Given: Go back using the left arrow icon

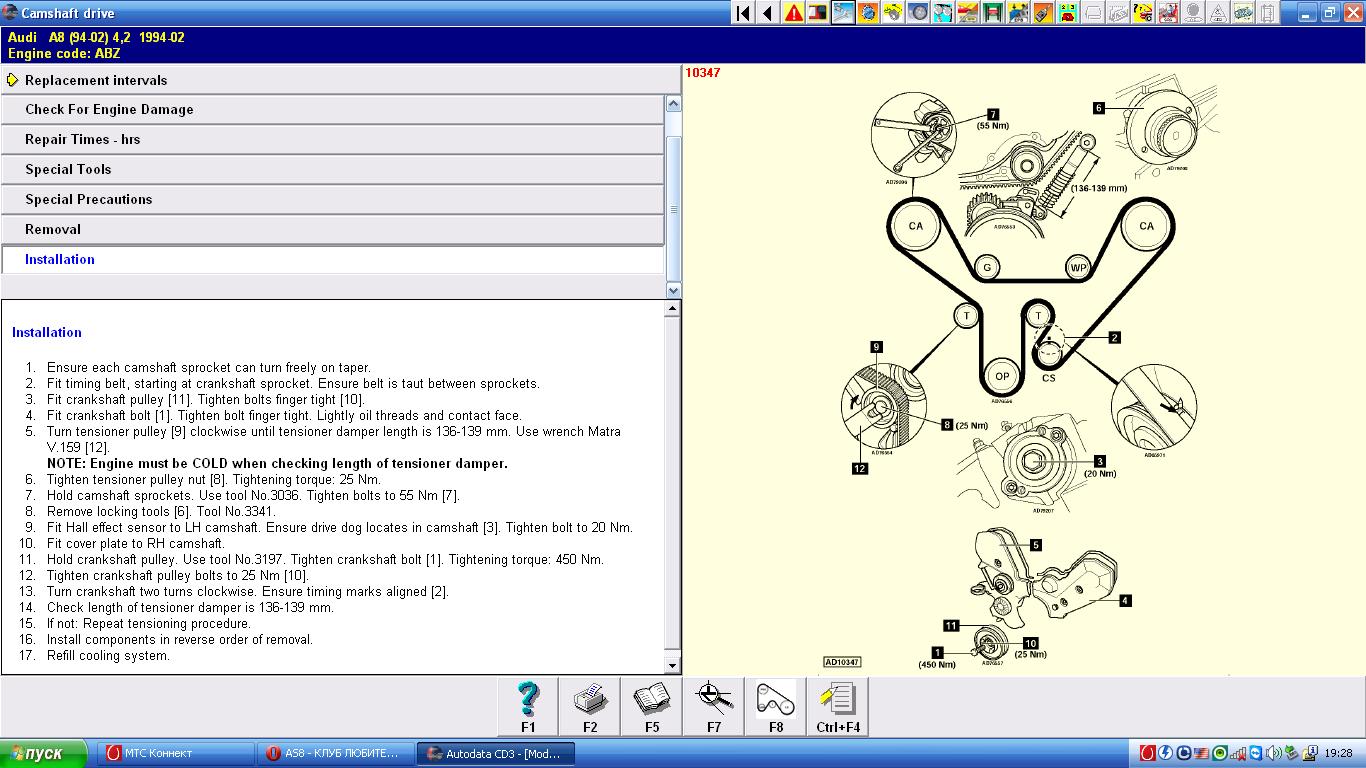Looking at the screenshot, I should 768,13.
